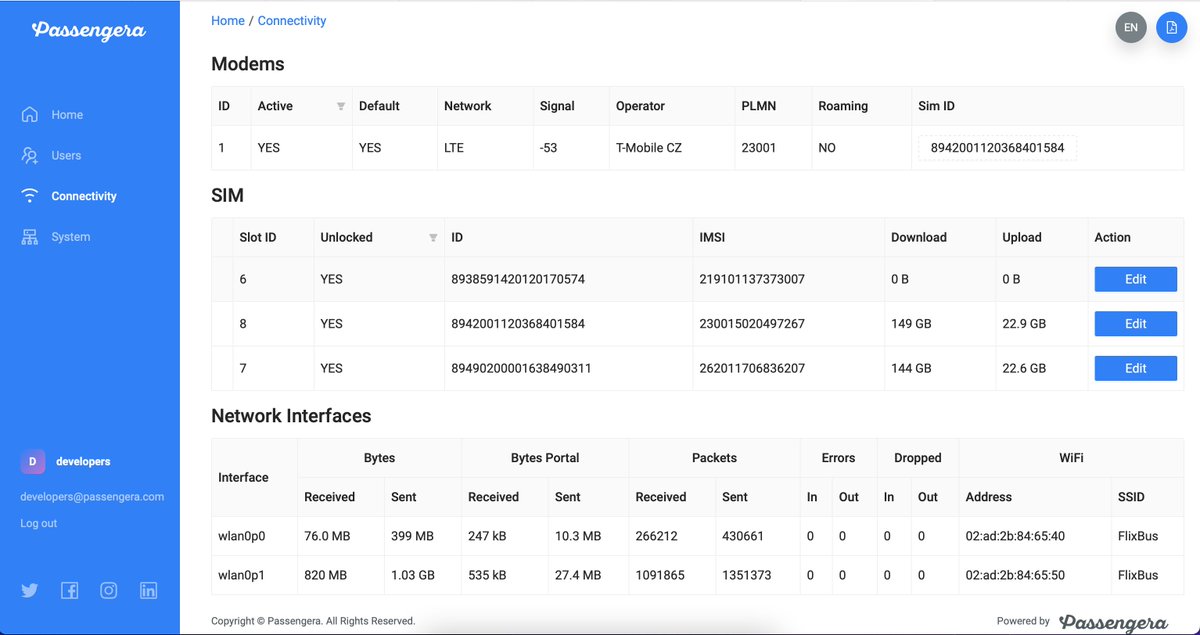Screen dimensions: 1200x635
Task: Click the blue document icon button top right
Action: click(x=1172, y=27)
